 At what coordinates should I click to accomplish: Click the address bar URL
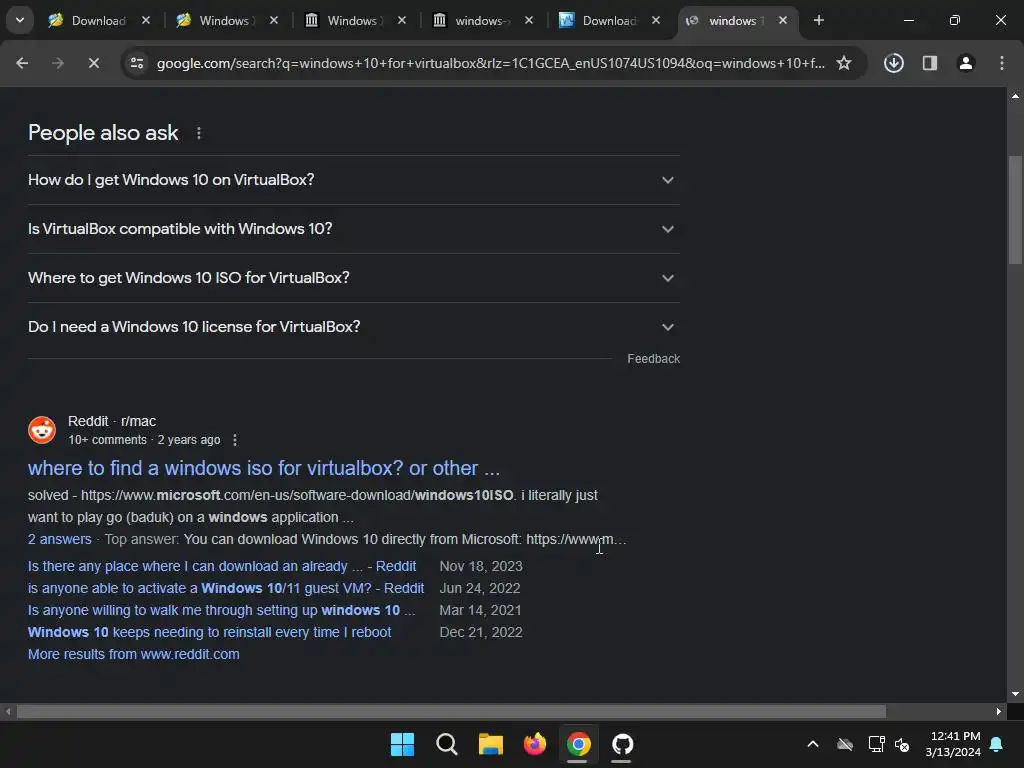click(490, 63)
